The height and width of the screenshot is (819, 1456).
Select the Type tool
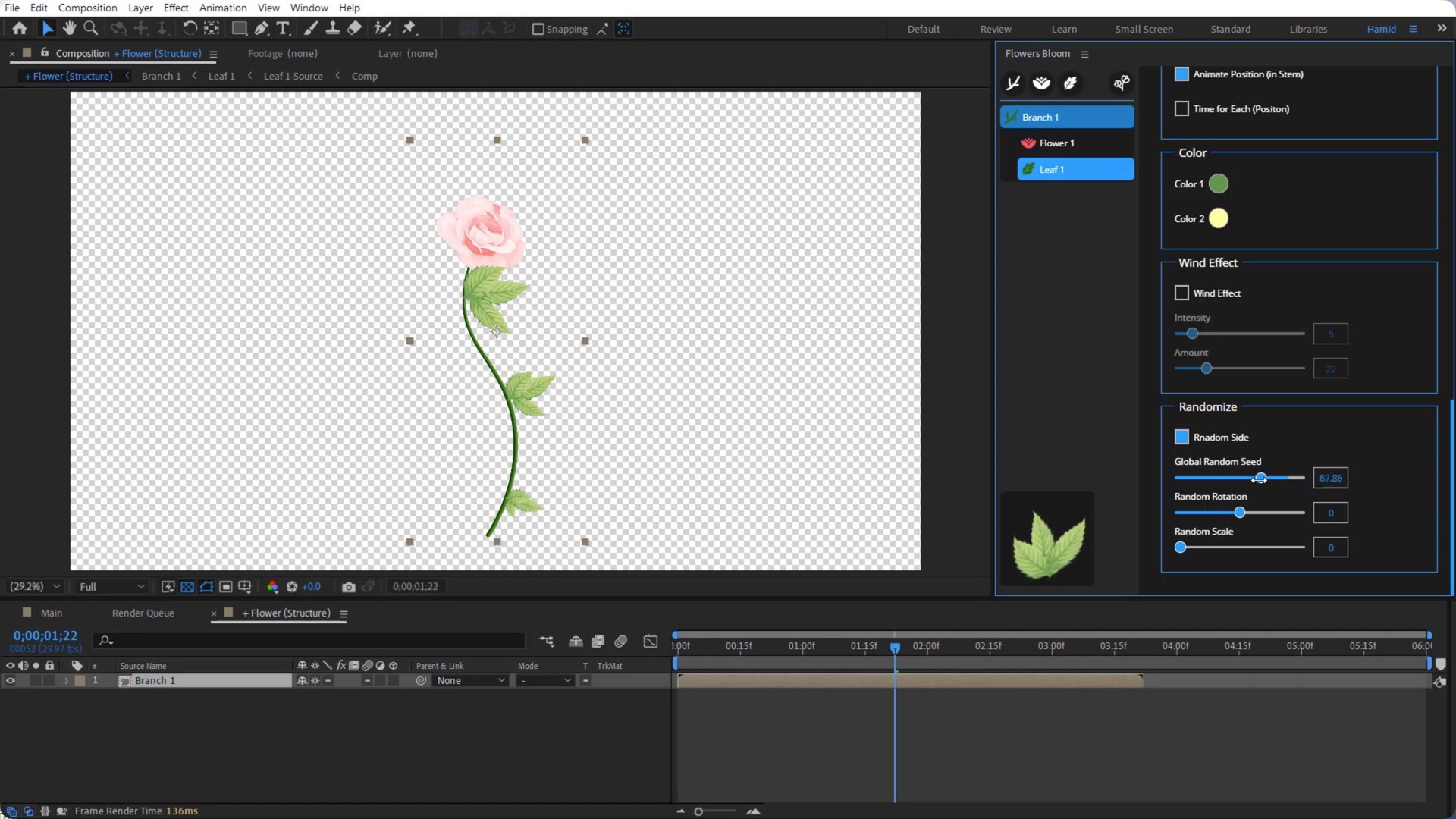pos(283,28)
